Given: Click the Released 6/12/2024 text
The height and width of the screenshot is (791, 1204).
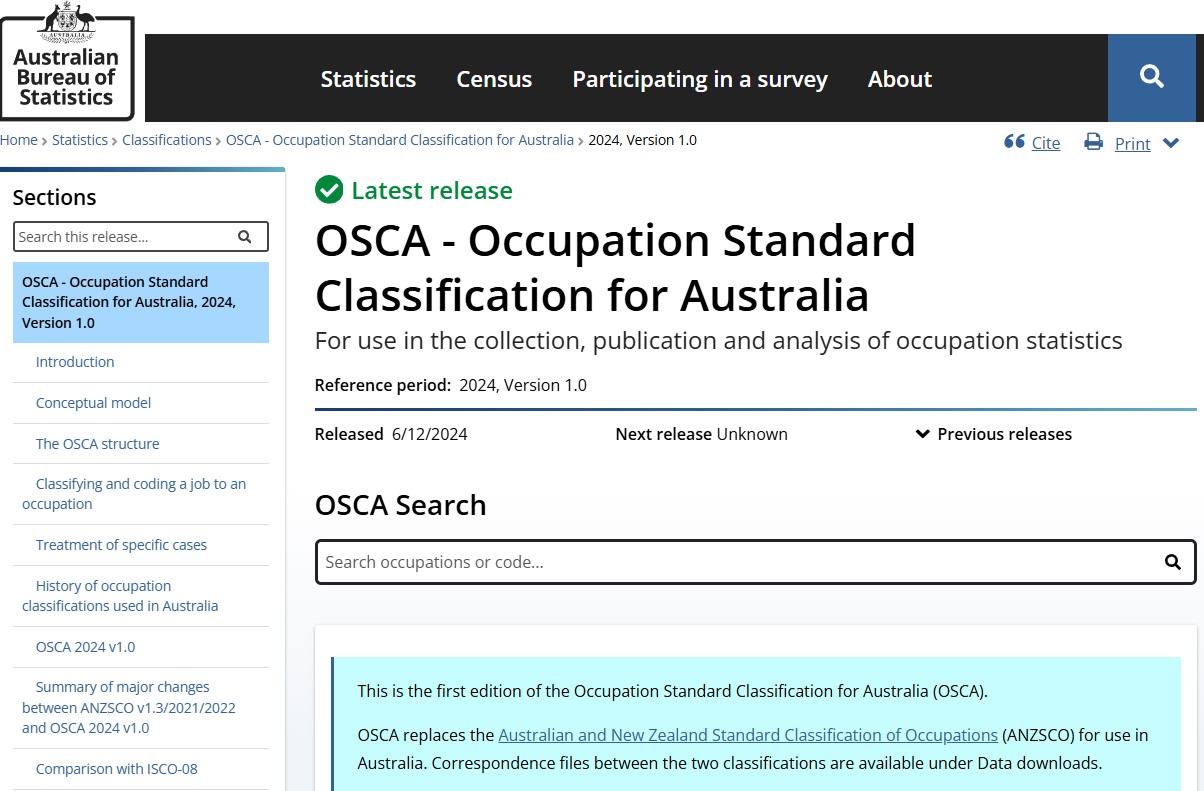Looking at the screenshot, I should [391, 434].
